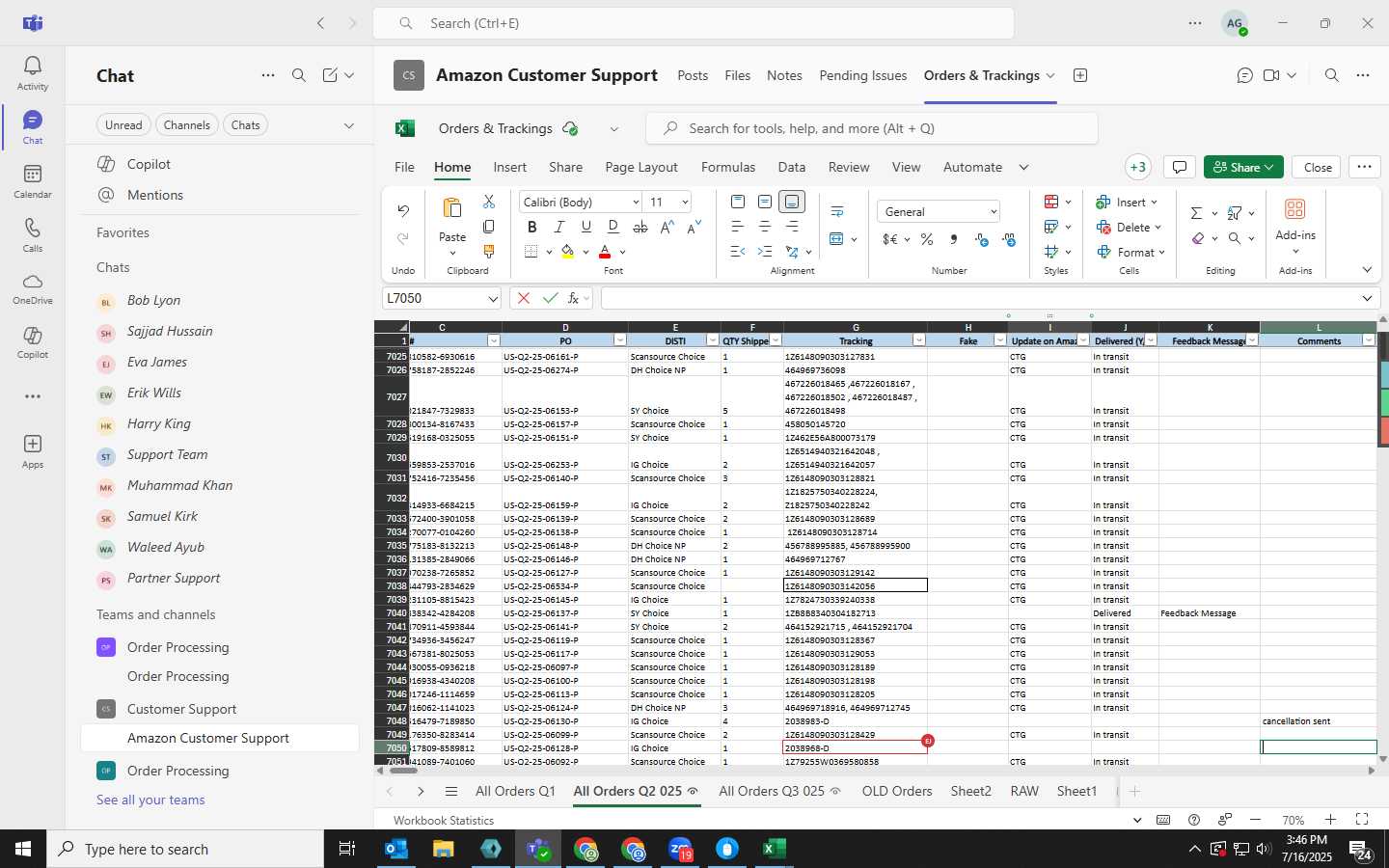Open the Comments pane icon in Excel

tap(1179, 167)
